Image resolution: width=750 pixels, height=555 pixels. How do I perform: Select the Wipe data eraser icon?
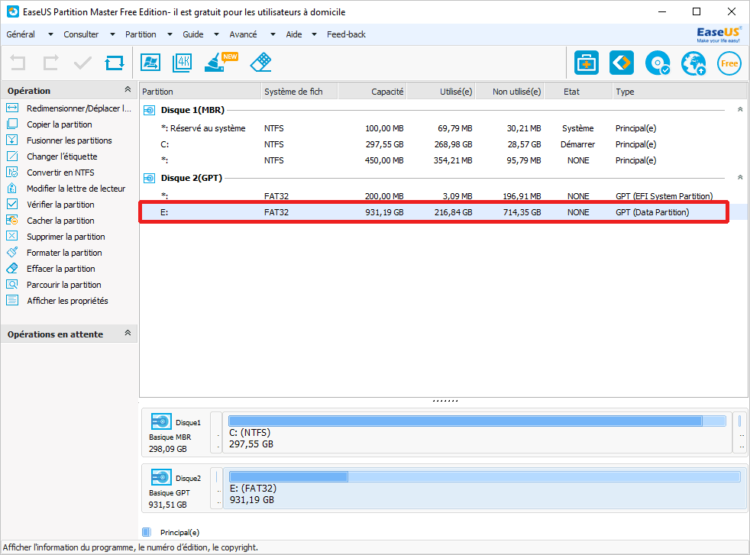tap(261, 63)
